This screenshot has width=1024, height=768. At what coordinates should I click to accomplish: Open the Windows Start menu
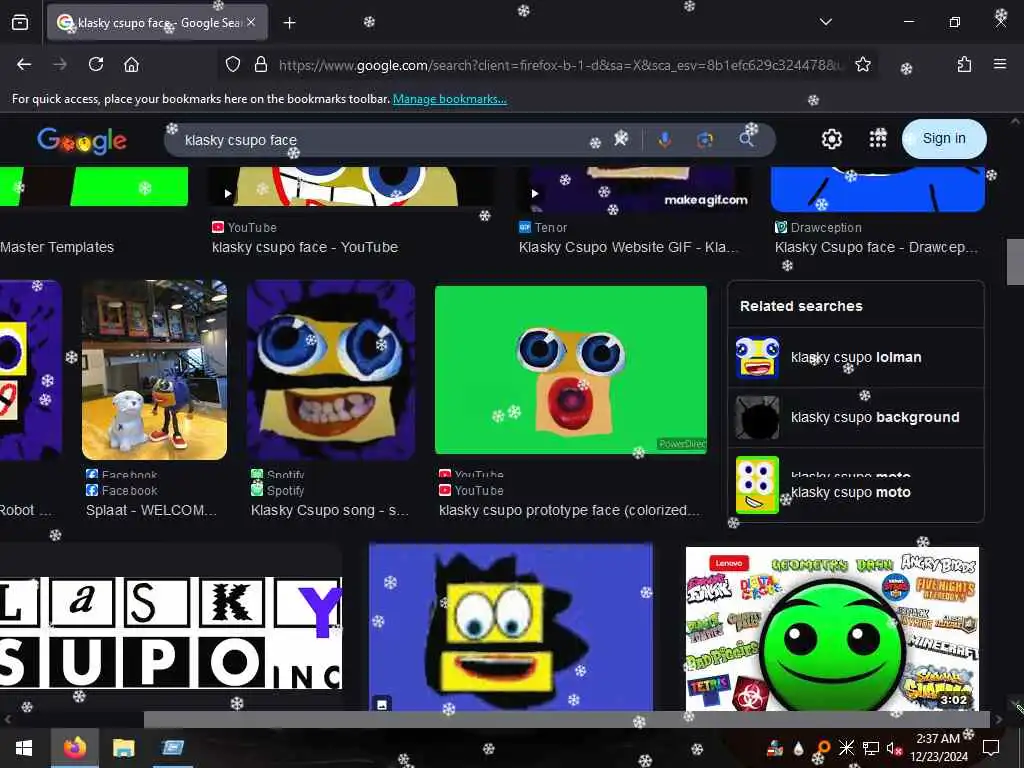pos(24,748)
